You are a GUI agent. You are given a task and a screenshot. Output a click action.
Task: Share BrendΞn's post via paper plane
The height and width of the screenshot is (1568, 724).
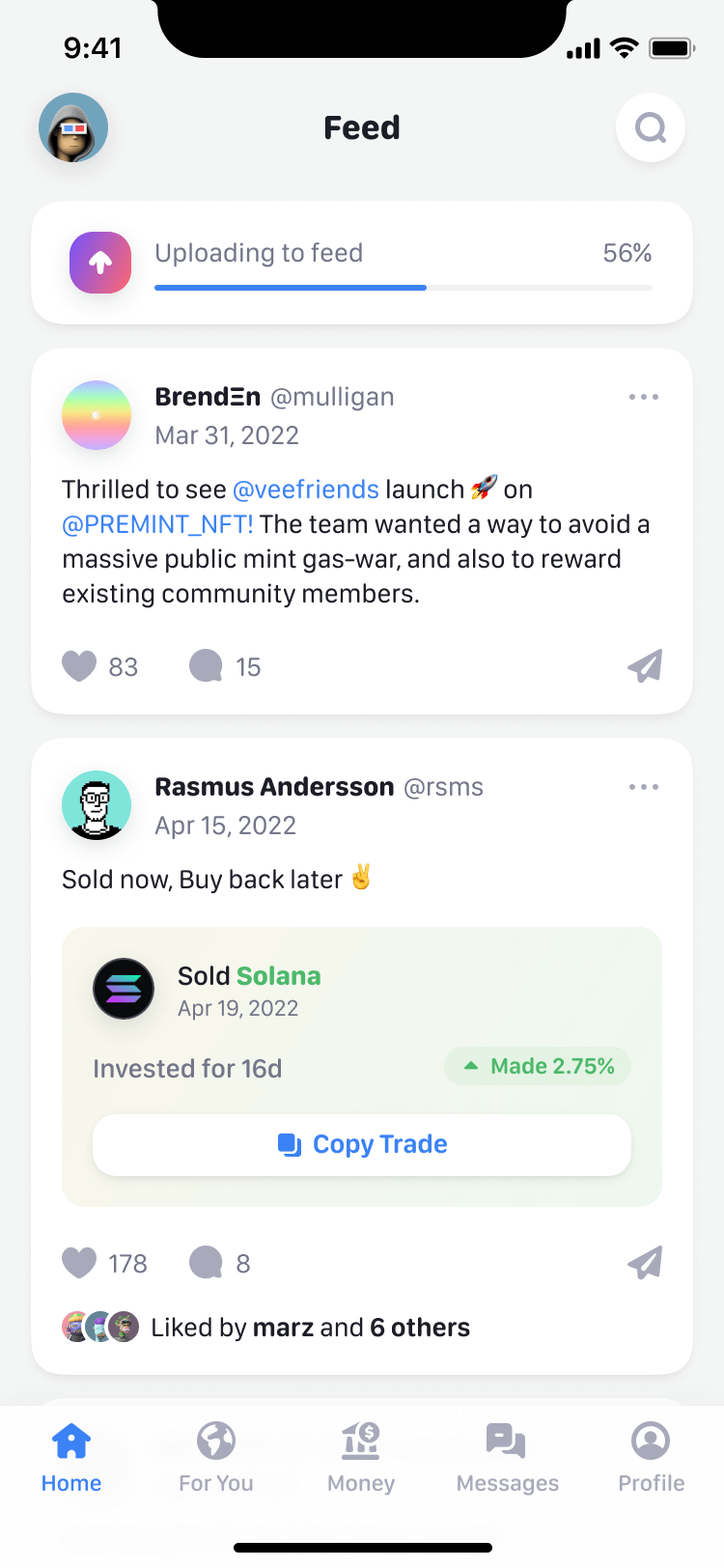coord(645,666)
